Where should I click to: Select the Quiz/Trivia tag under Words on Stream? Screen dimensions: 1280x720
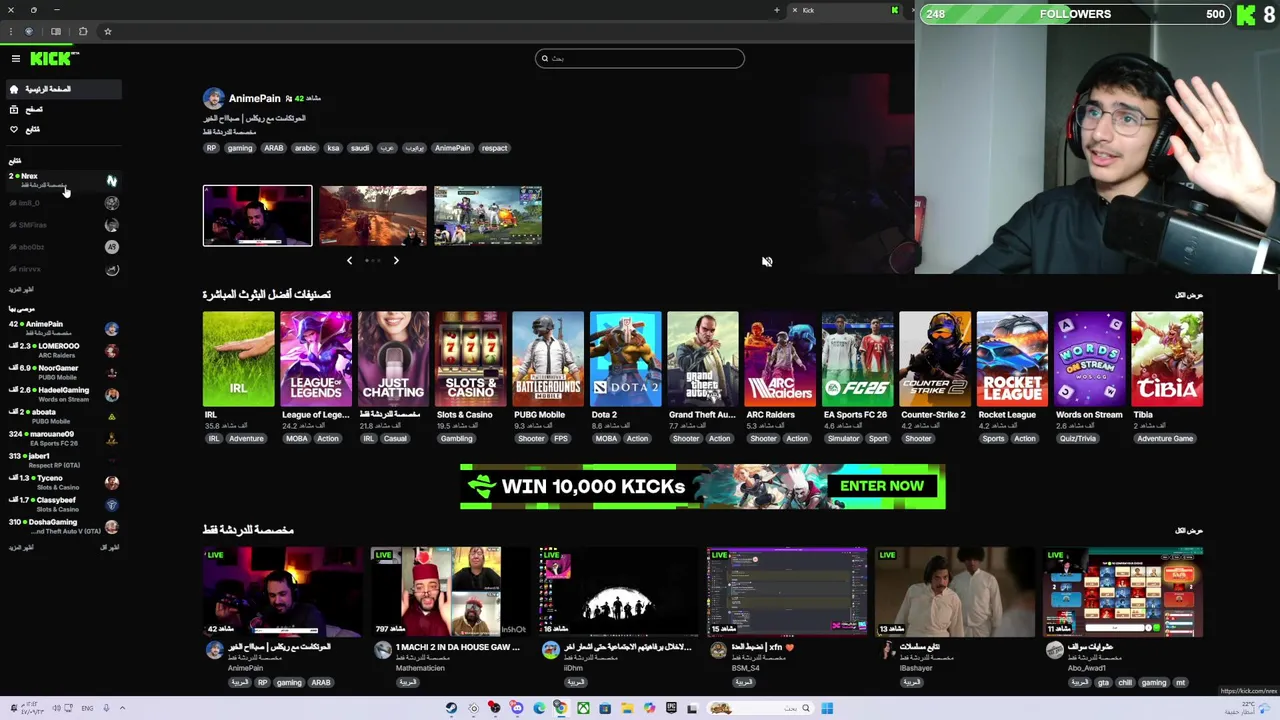1079,438
